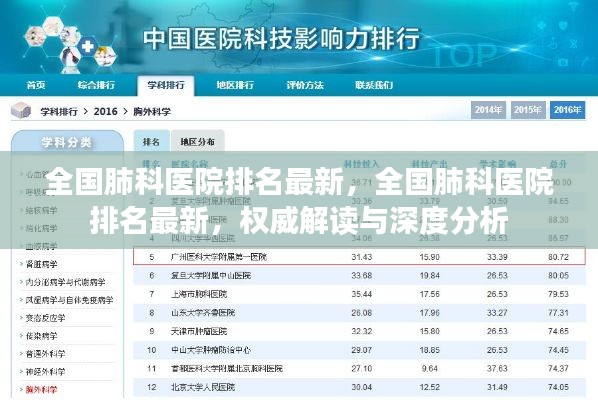This screenshot has width=598, height=400.
Task: Open 消化病学 in the sidebar
Action: coord(41,228)
